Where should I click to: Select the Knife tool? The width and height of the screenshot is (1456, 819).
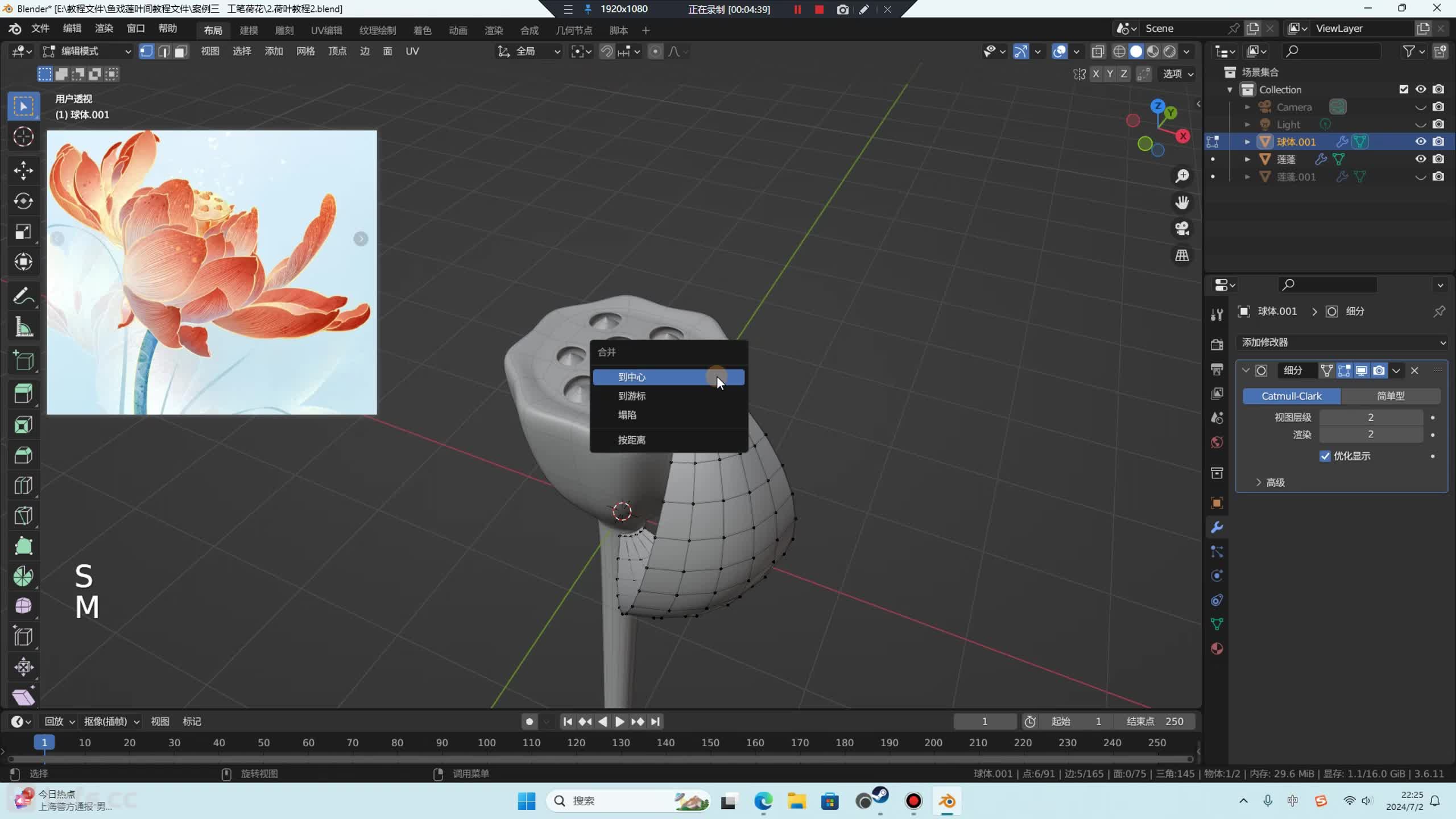coord(23,515)
